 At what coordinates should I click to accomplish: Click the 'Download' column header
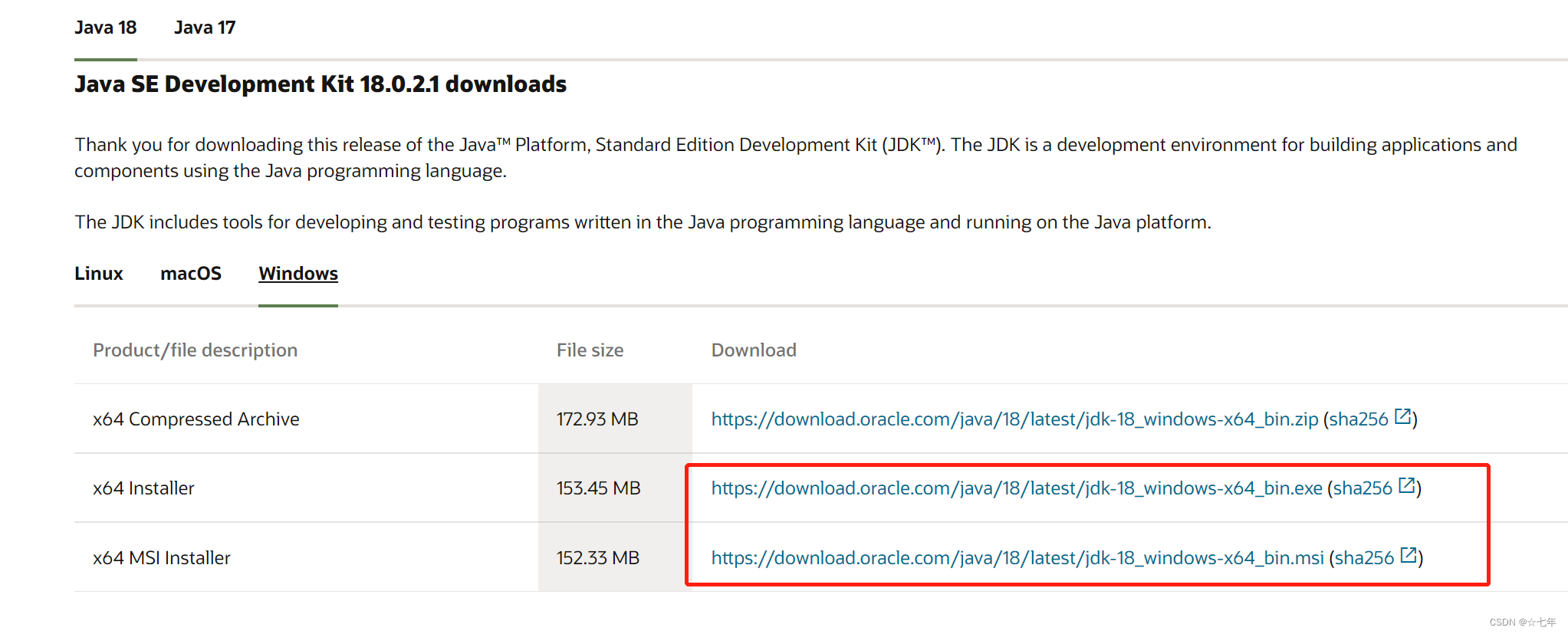(x=754, y=350)
